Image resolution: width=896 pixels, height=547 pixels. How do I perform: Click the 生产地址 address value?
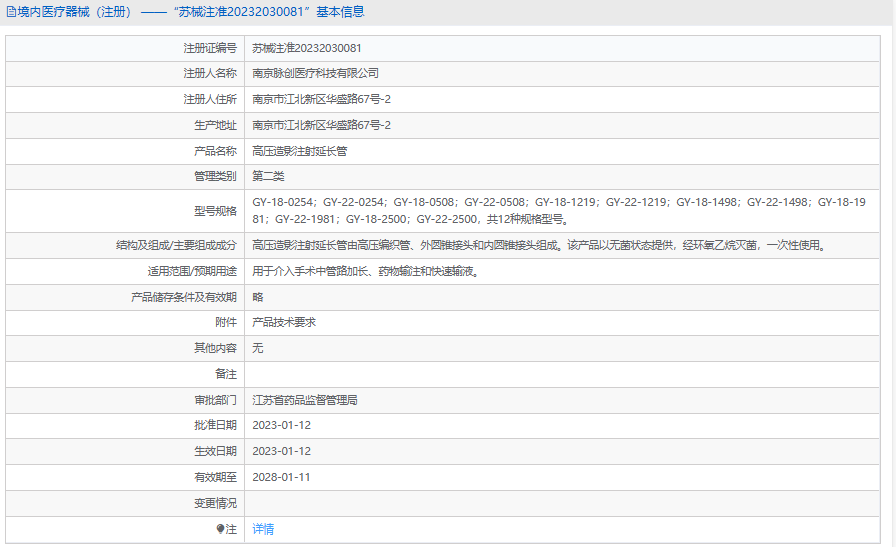point(322,125)
